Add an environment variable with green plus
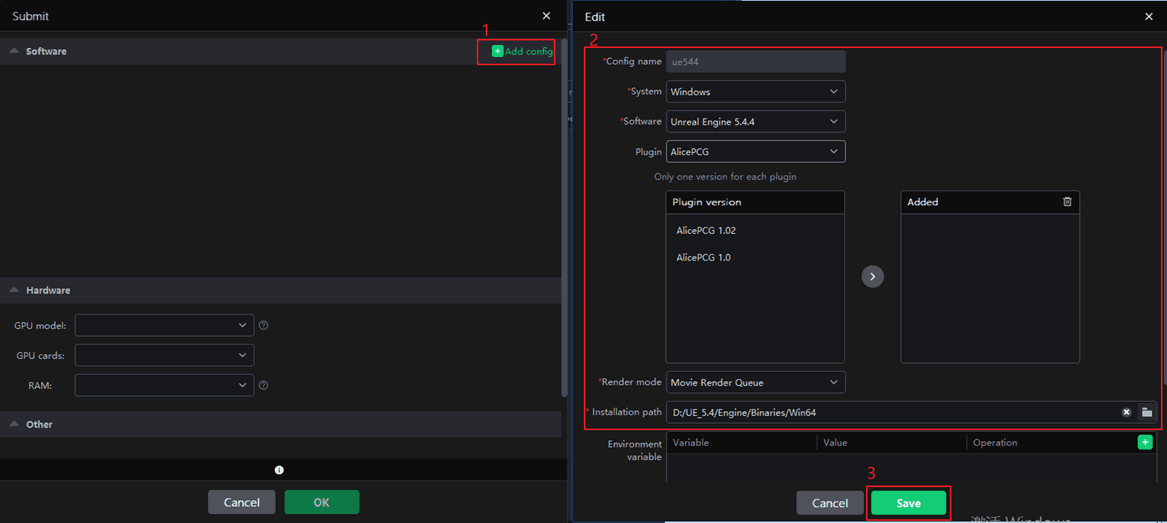This screenshot has width=1167, height=523. click(1144, 442)
